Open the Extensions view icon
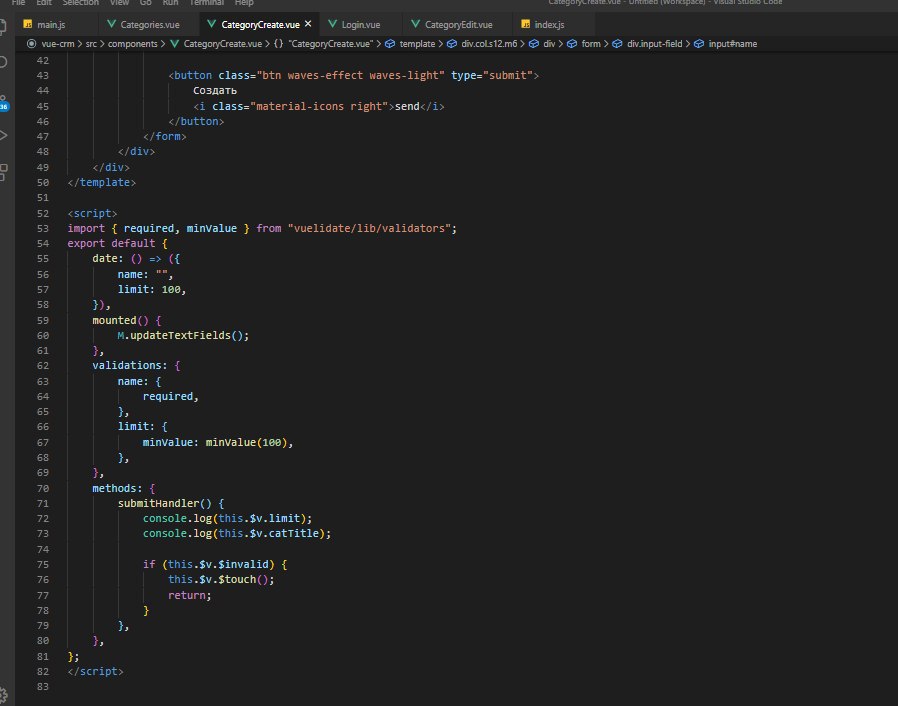Viewport: 898px width, 706px height. (x=3, y=171)
